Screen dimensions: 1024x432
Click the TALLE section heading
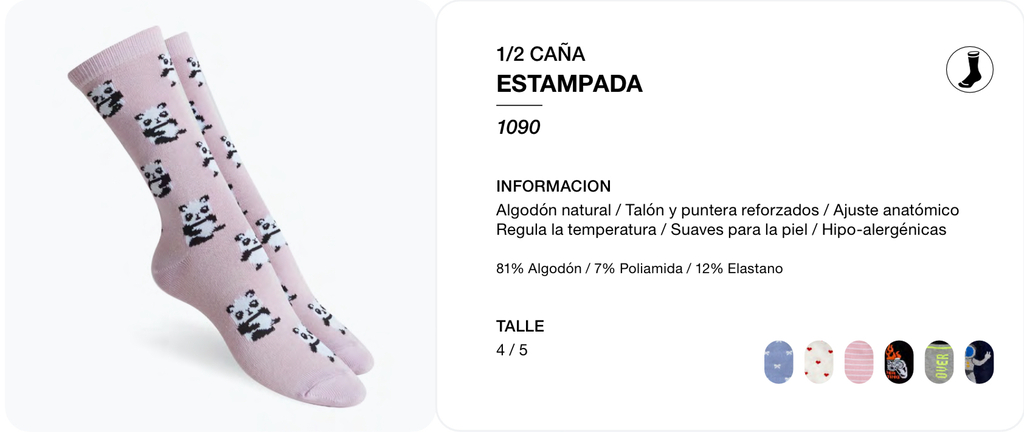click(520, 326)
